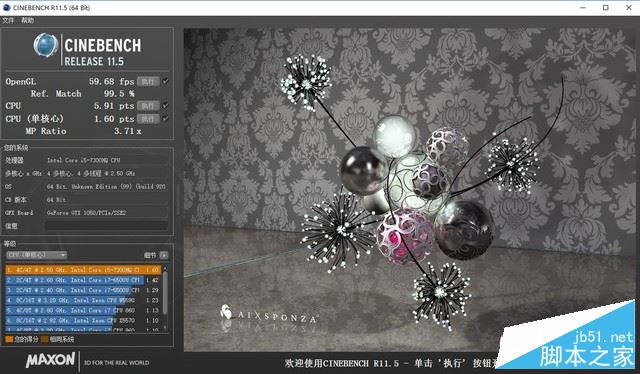Screen dimensions: 640x374
Task: Click the OpenGL 59.68 fps value
Action: tap(111, 82)
